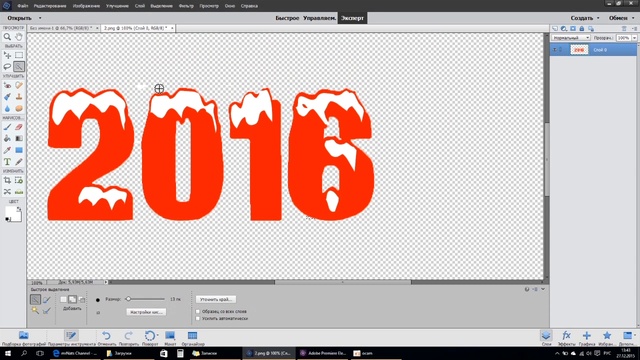Select the Sponge tool
The width and height of the screenshot is (640, 360).
[19, 108]
